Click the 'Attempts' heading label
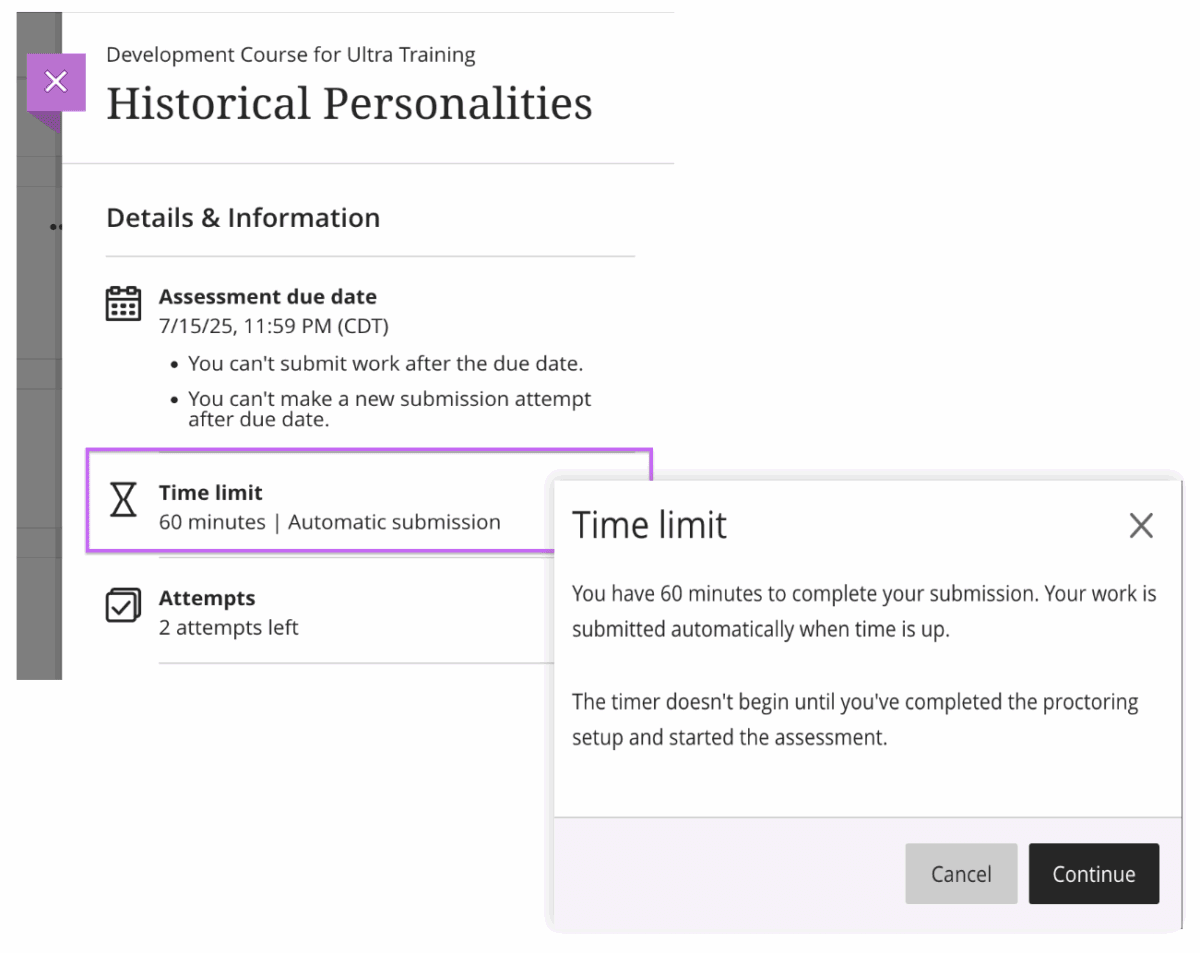The height and width of the screenshot is (953, 1200). [x=206, y=598]
